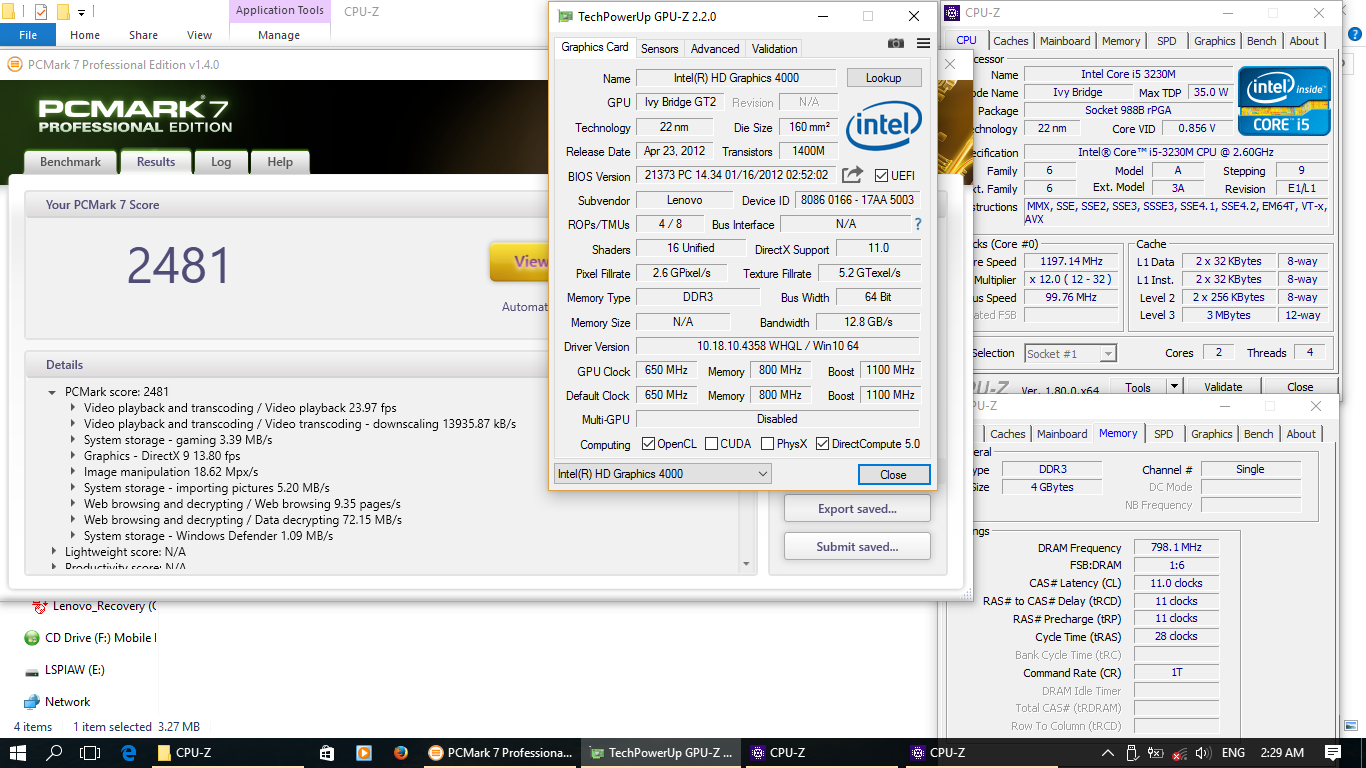Click the Validate button in CPU-Z
This screenshot has height=768, width=1366.
1223,387
